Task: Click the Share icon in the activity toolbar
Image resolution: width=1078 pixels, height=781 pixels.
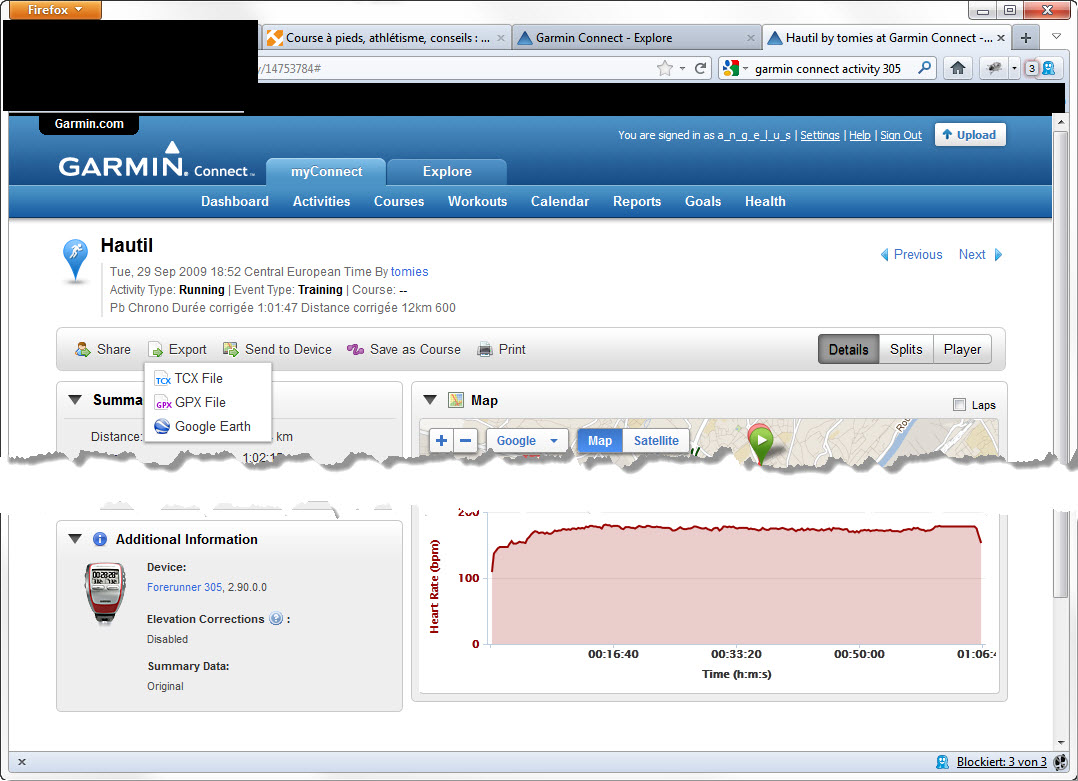Action: (x=83, y=350)
